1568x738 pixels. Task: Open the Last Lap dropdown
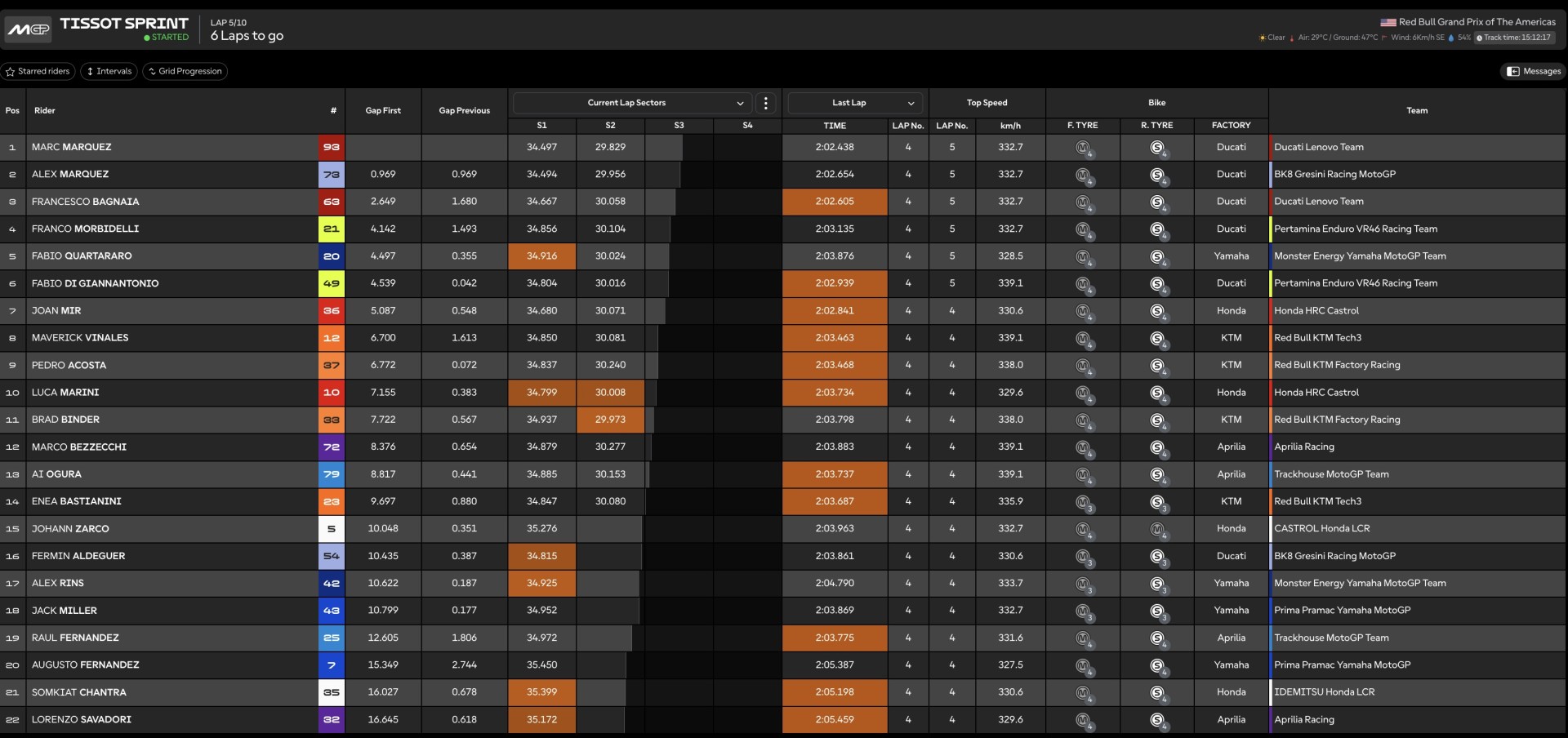tap(855, 103)
